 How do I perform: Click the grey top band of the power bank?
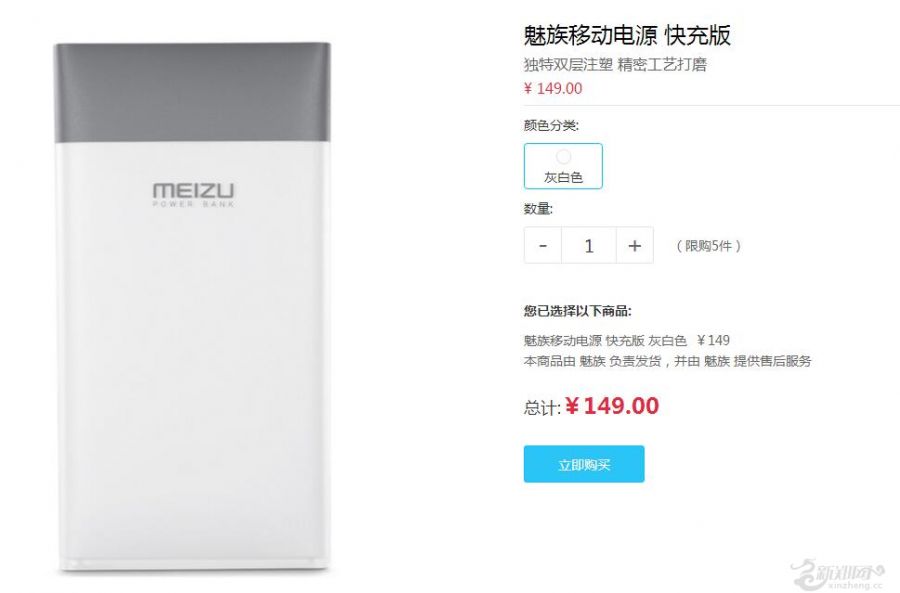pos(192,92)
